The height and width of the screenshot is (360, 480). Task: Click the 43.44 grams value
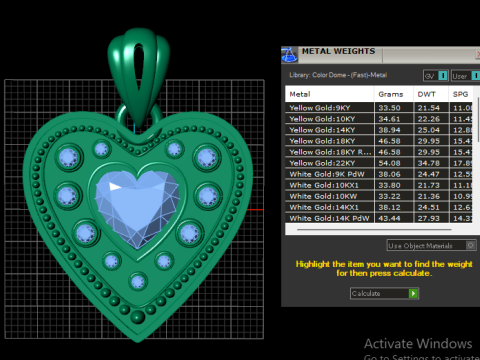point(389,218)
